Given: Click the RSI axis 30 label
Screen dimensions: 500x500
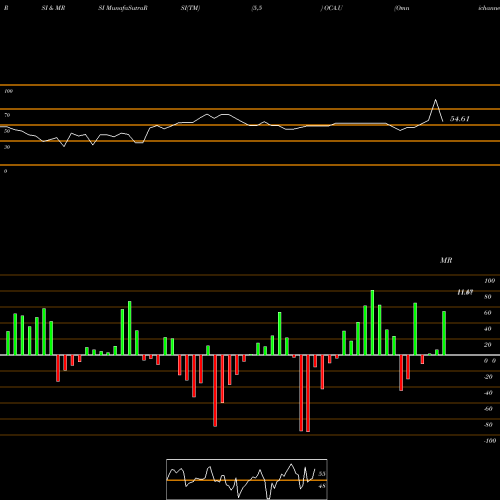Looking at the screenshot, I should (x=7, y=147).
